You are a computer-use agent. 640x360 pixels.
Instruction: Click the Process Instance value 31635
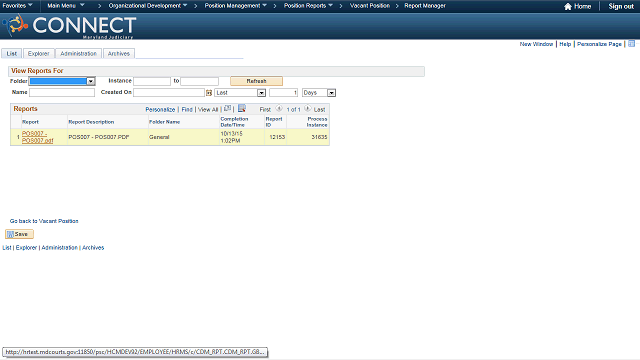tap(320, 137)
